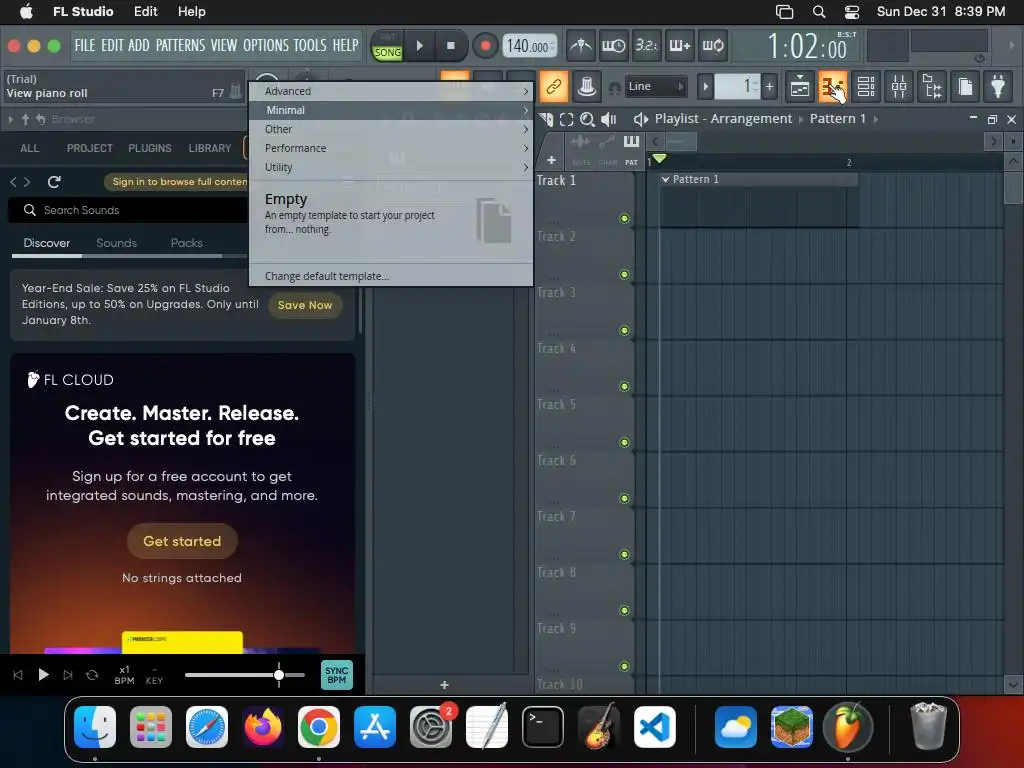
Task: Open the Line snap dropdown
Action: [655, 86]
